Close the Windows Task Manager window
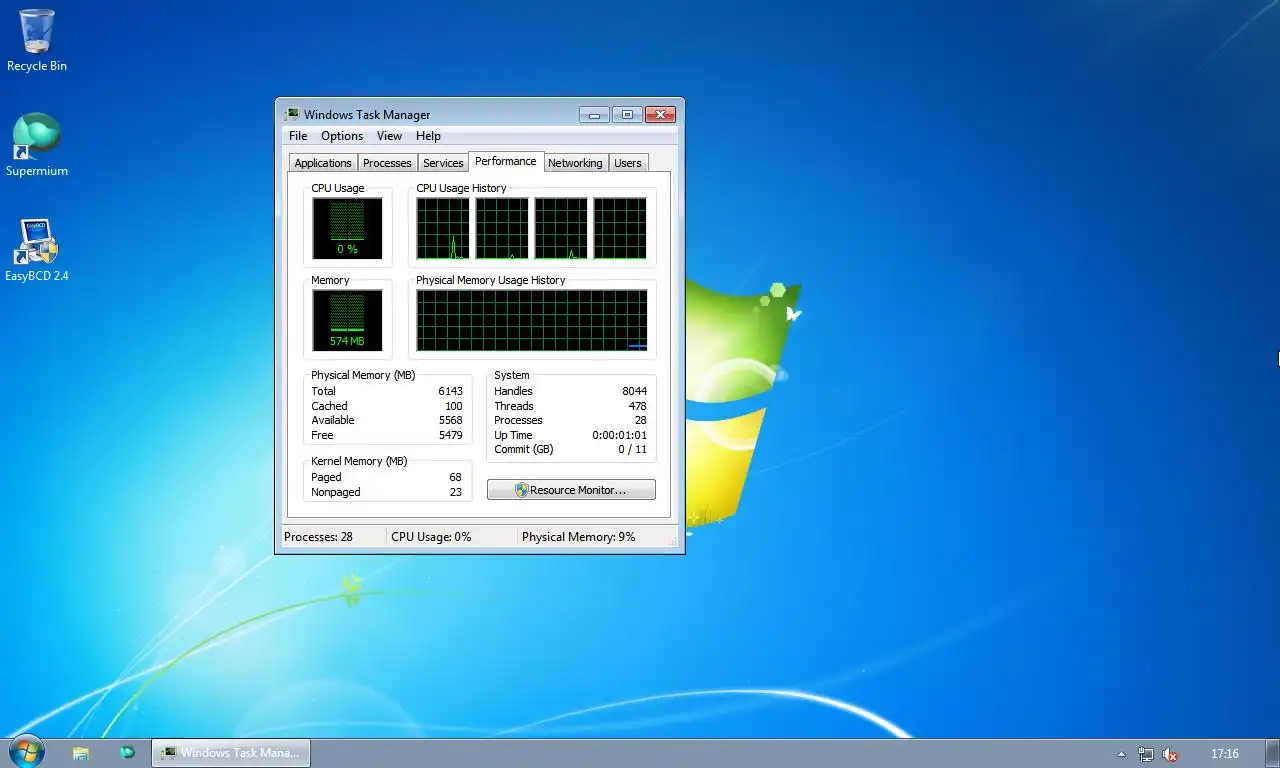 point(660,114)
